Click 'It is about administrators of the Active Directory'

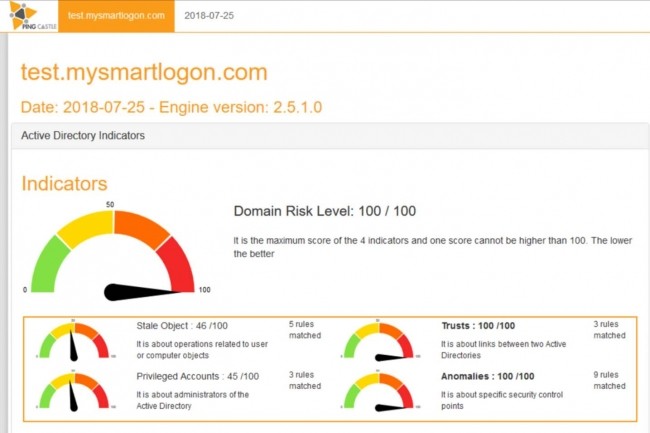click(x=193, y=400)
